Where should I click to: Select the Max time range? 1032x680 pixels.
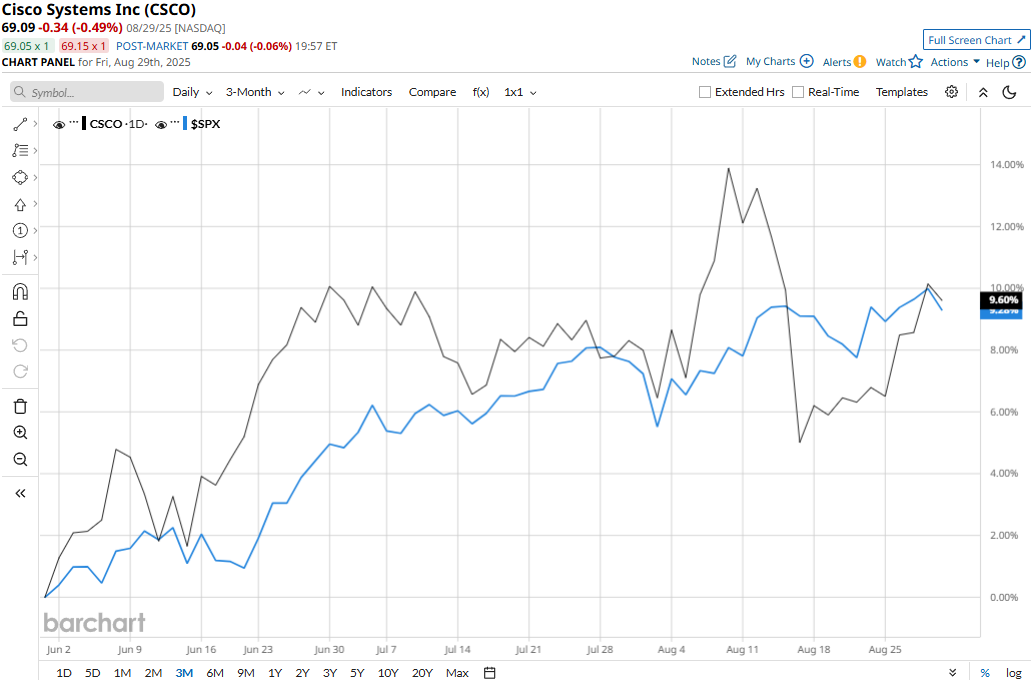457,673
